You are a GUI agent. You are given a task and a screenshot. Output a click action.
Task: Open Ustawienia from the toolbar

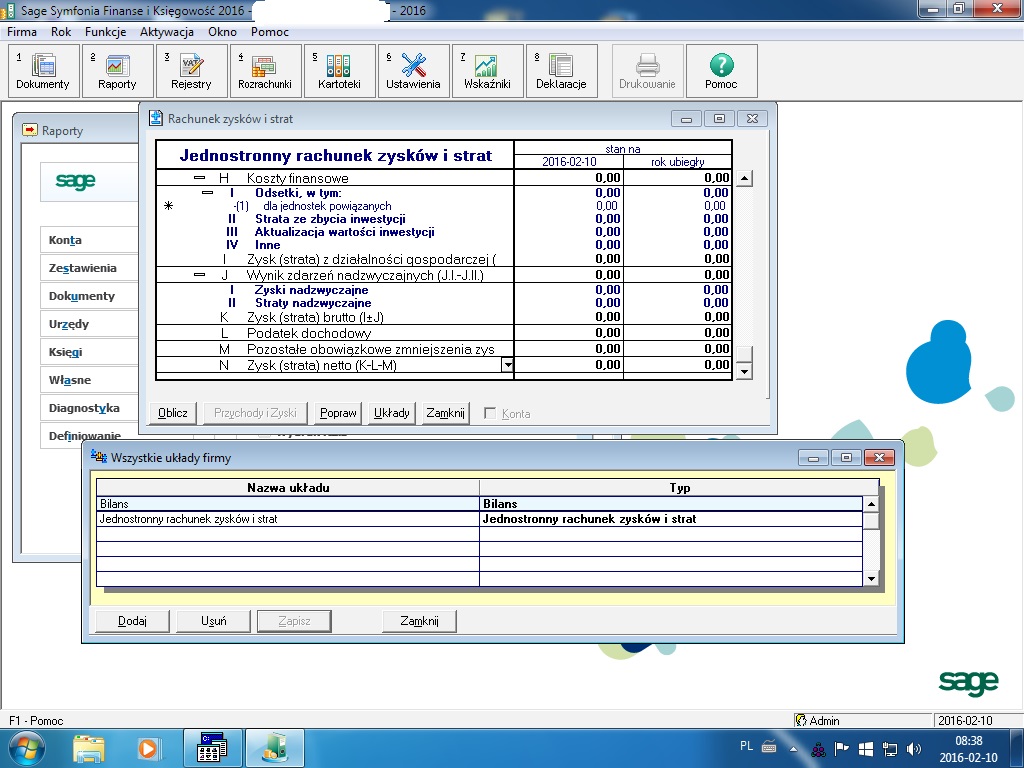(x=413, y=71)
